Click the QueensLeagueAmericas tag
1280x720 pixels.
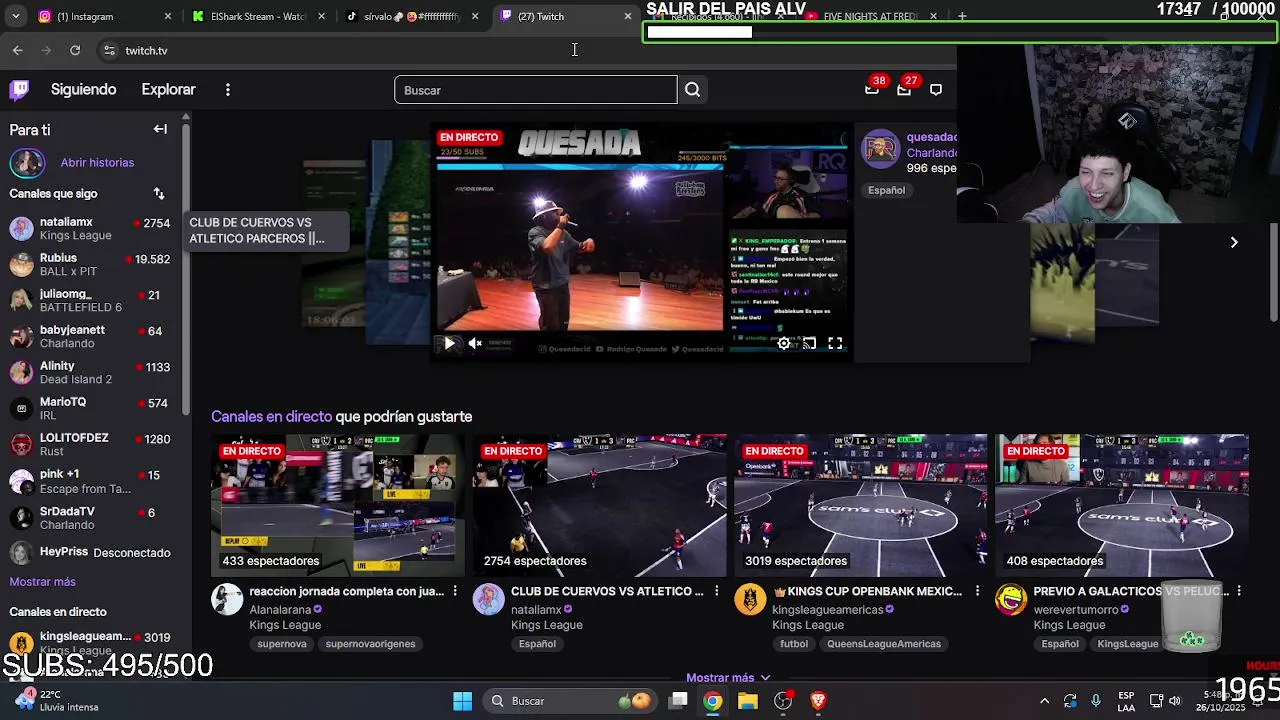coord(884,644)
